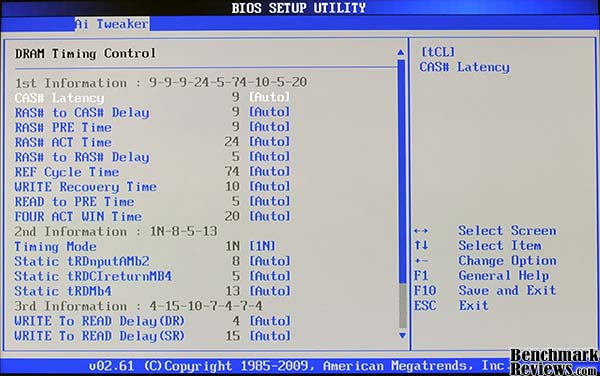The height and width of the screenshot is (376, 600).
Task: Click the FOUR ACT WIN Time value 20
Action: [232, 216]
